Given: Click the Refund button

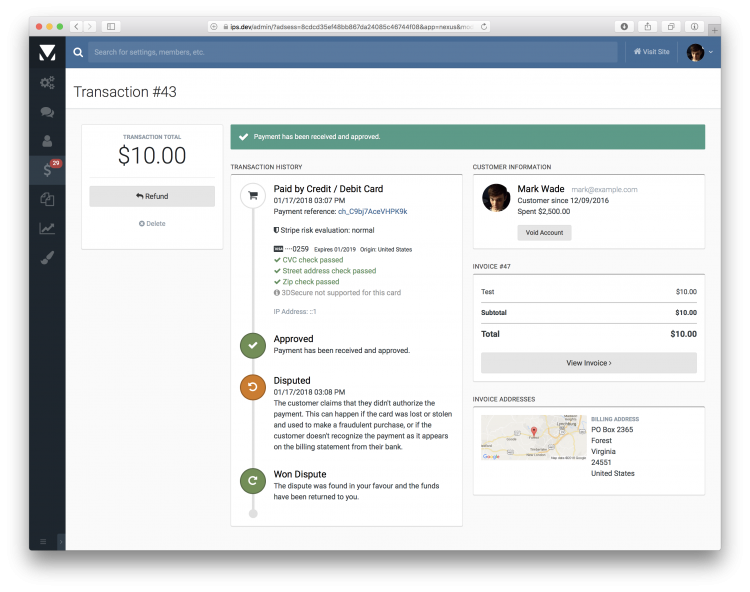Looking at the screenshot, I should (x=152, y=196).
